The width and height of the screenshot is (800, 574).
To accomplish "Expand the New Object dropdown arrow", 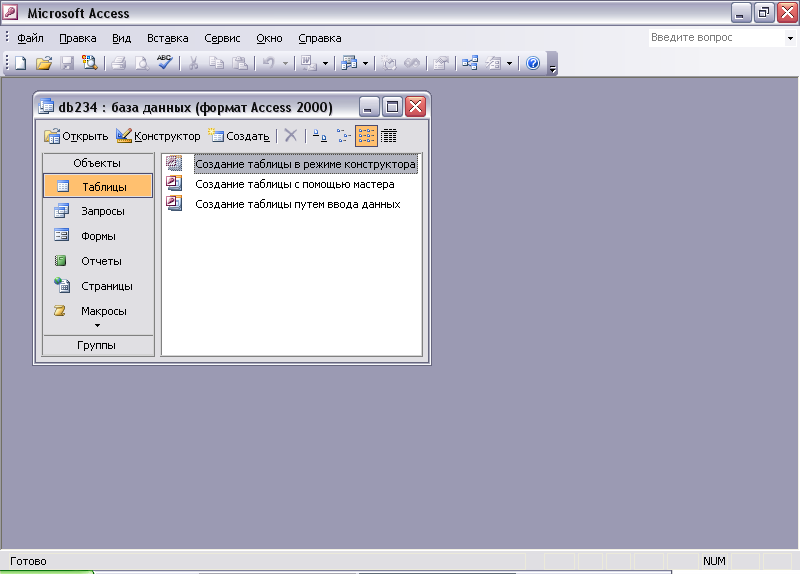I will (x=509, y=64).
